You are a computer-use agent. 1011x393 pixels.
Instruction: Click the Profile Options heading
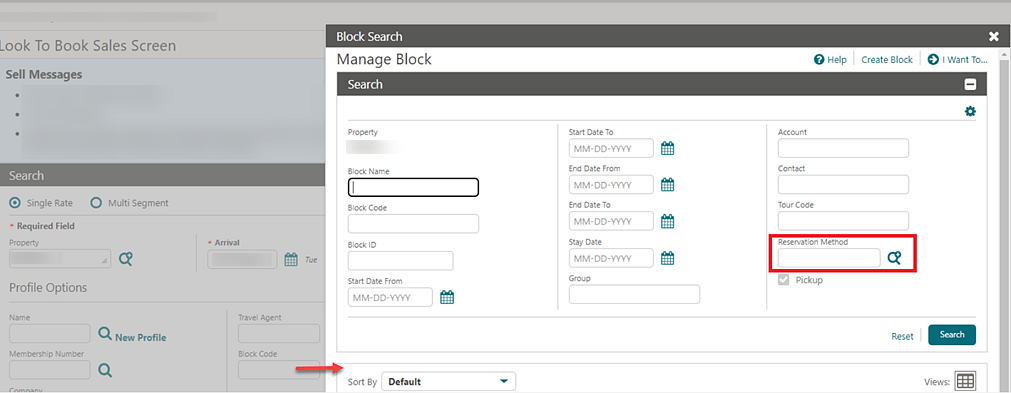coord(48,287)
